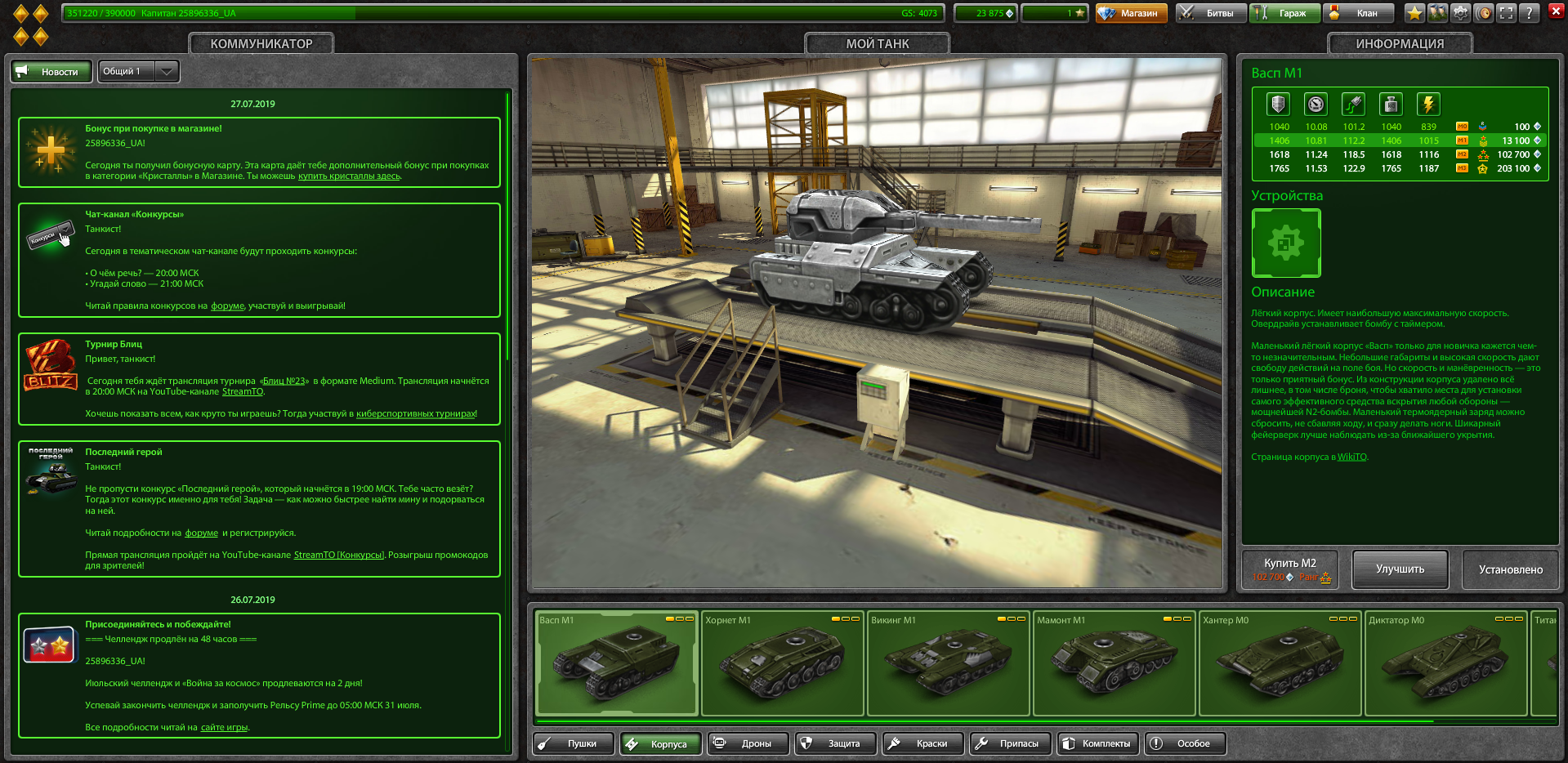Open the Защита protection category tab

[836, 743]
